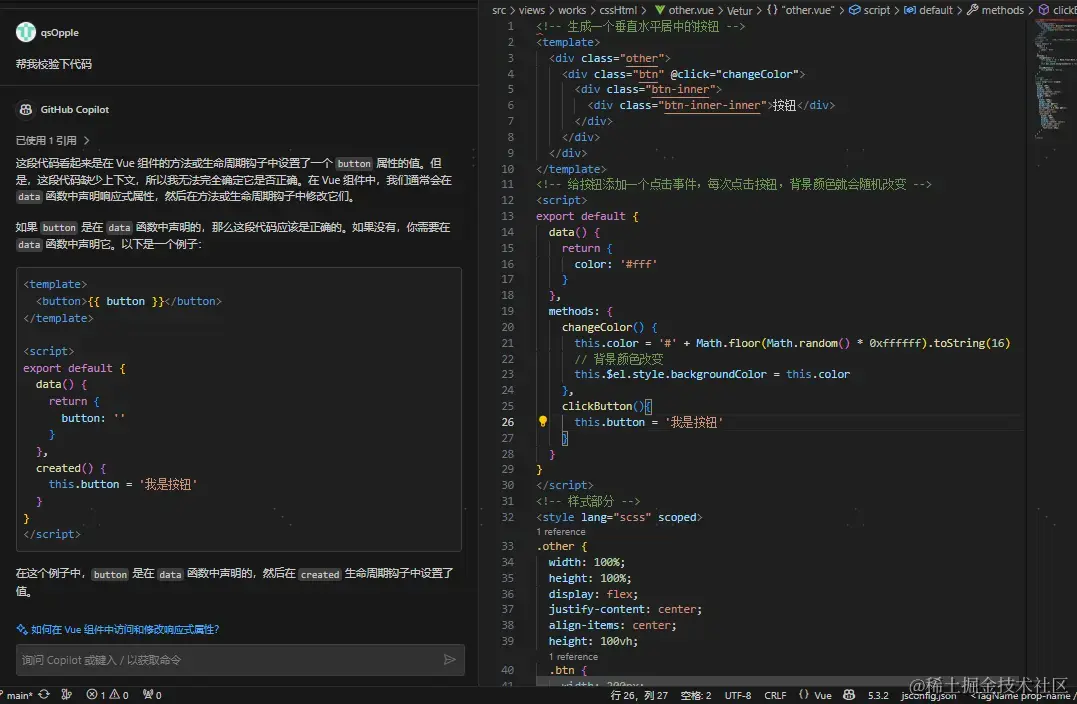Viewport: 1077px width, 704px height.
Task: Expand the used references disclosure arrow
Action: point(87,140)
